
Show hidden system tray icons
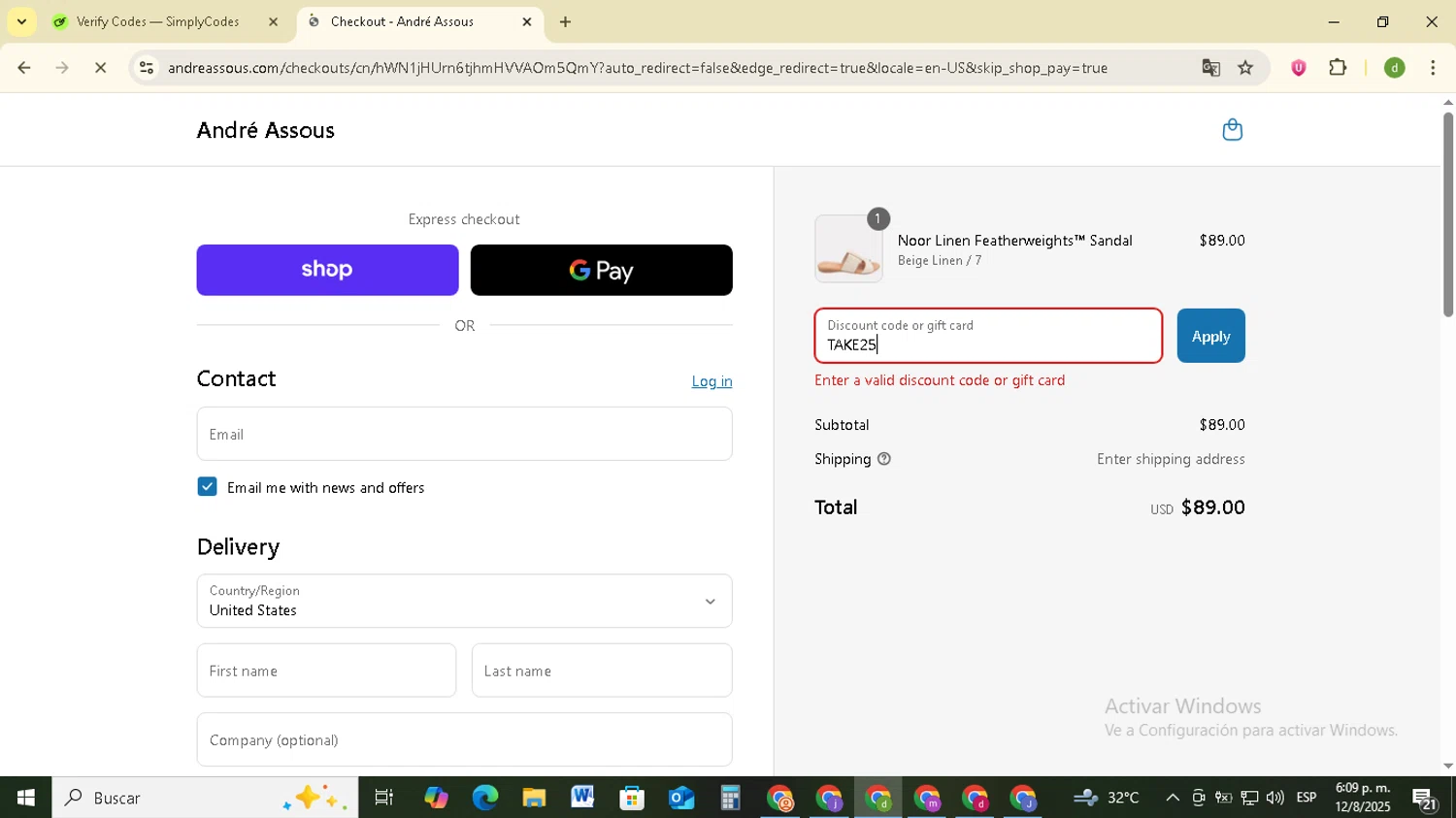click(1173, 798)
